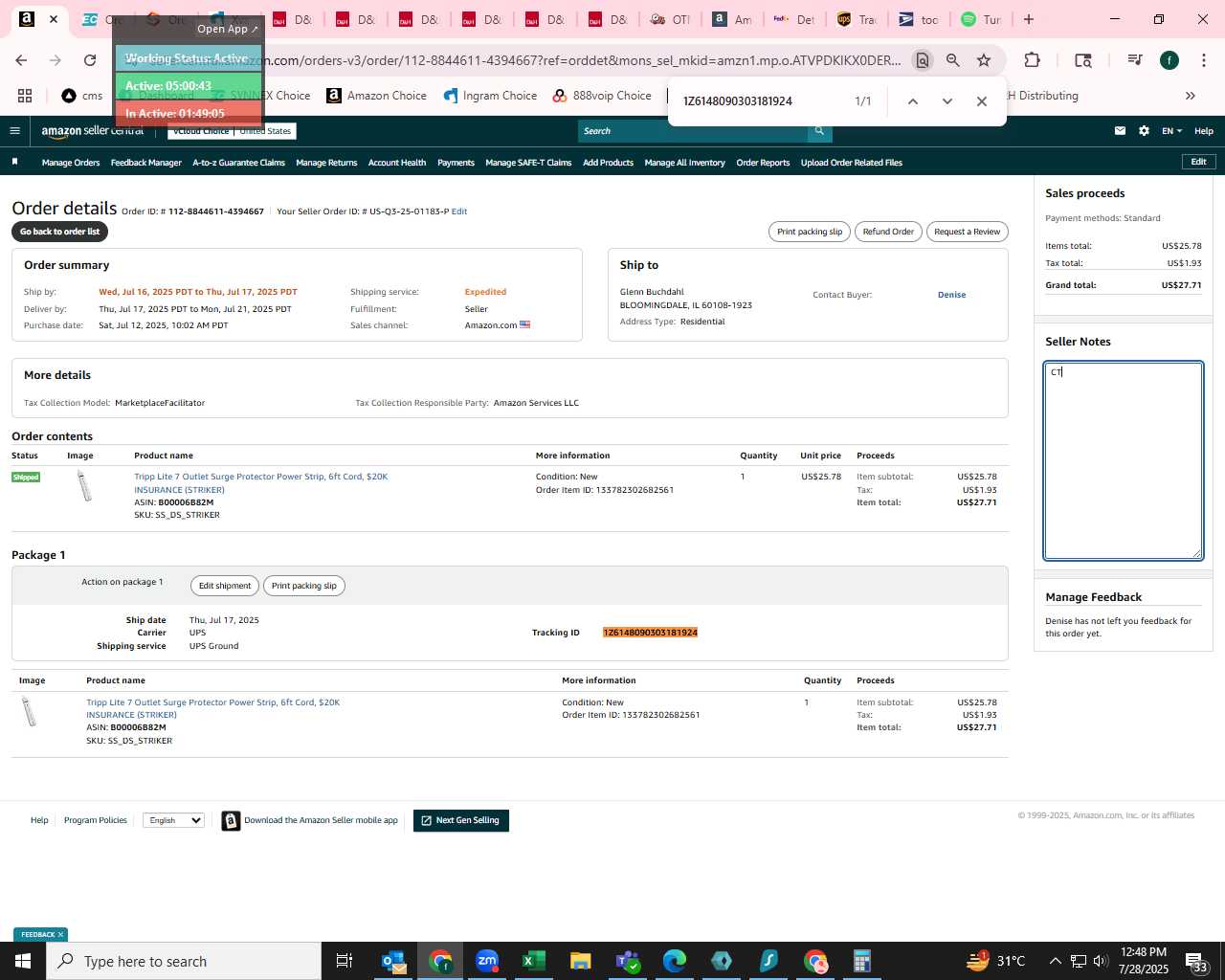Switch to the UPS 'Tra' tab

(857, 19)
